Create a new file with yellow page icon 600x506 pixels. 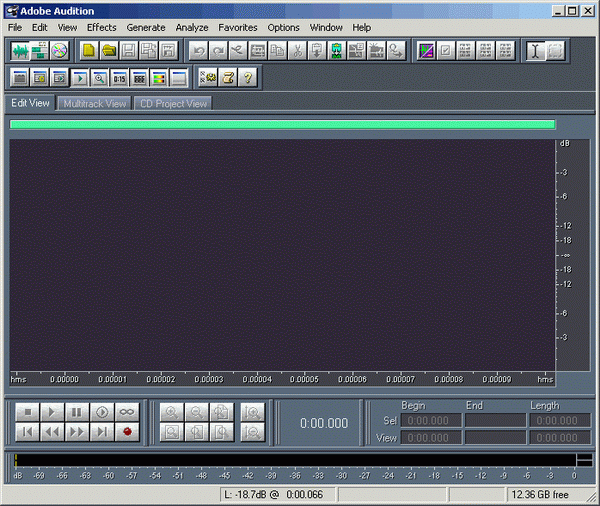[90, 51]
